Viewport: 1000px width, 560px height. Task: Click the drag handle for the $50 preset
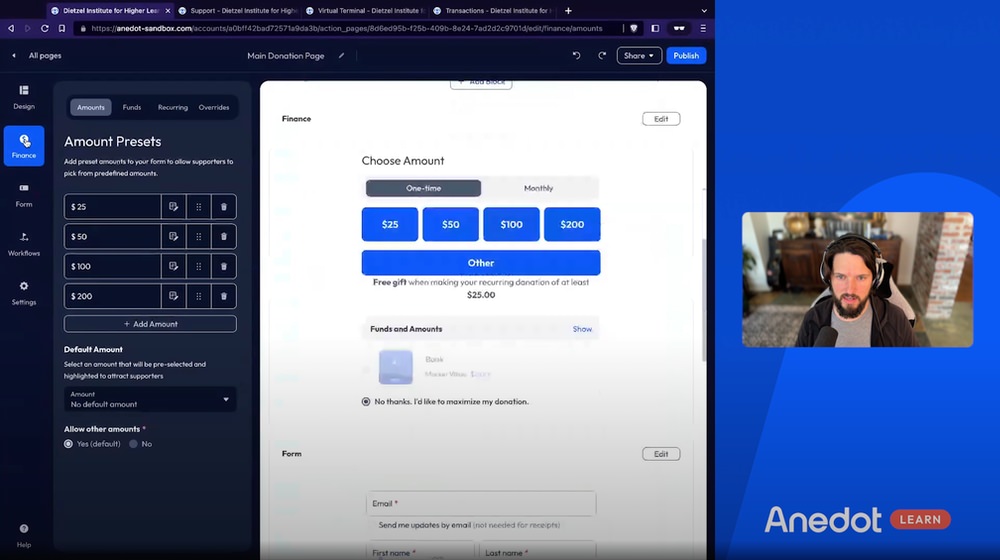[198, 237]
